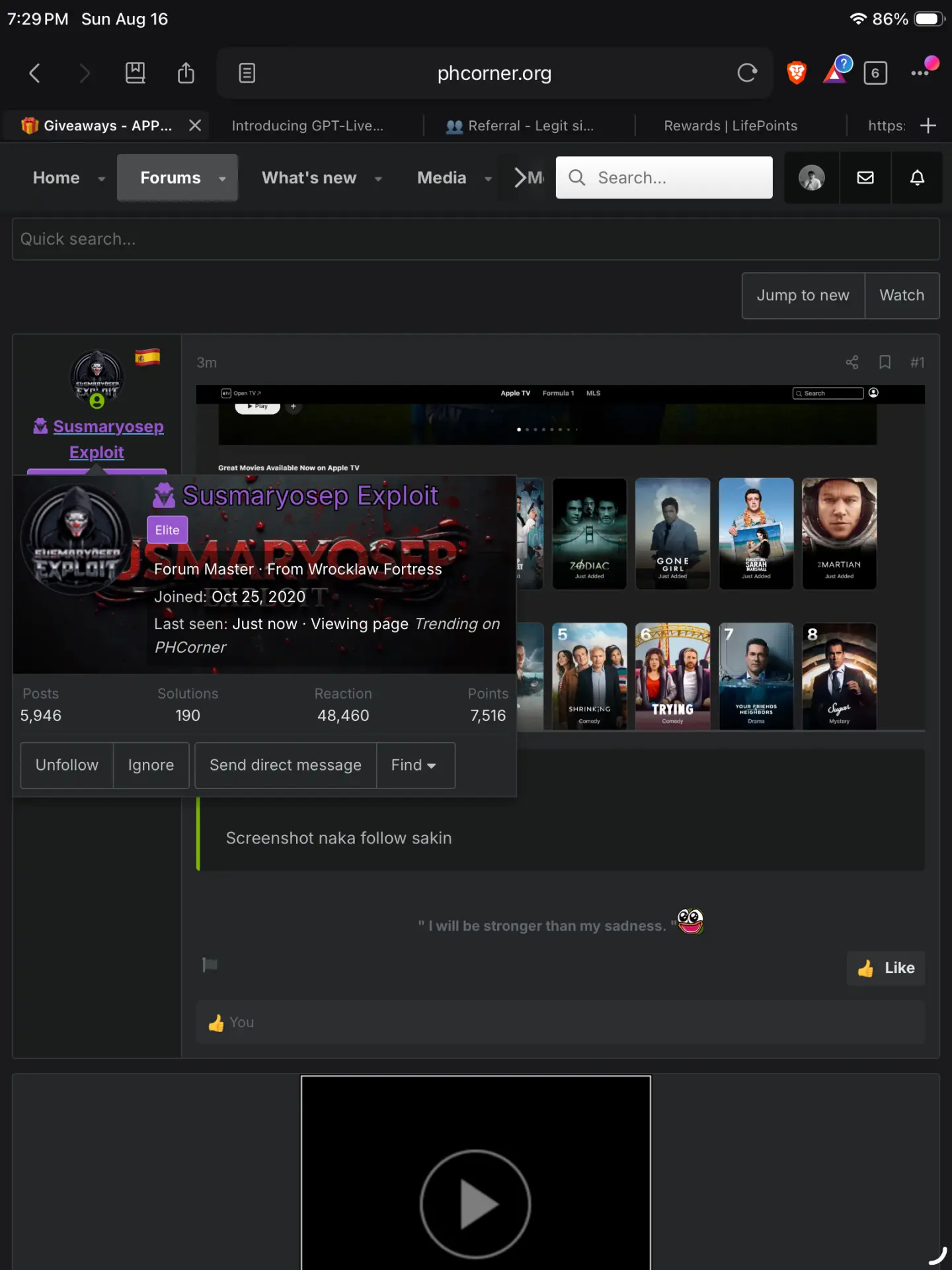Focus the Search field in navbar

664,177
